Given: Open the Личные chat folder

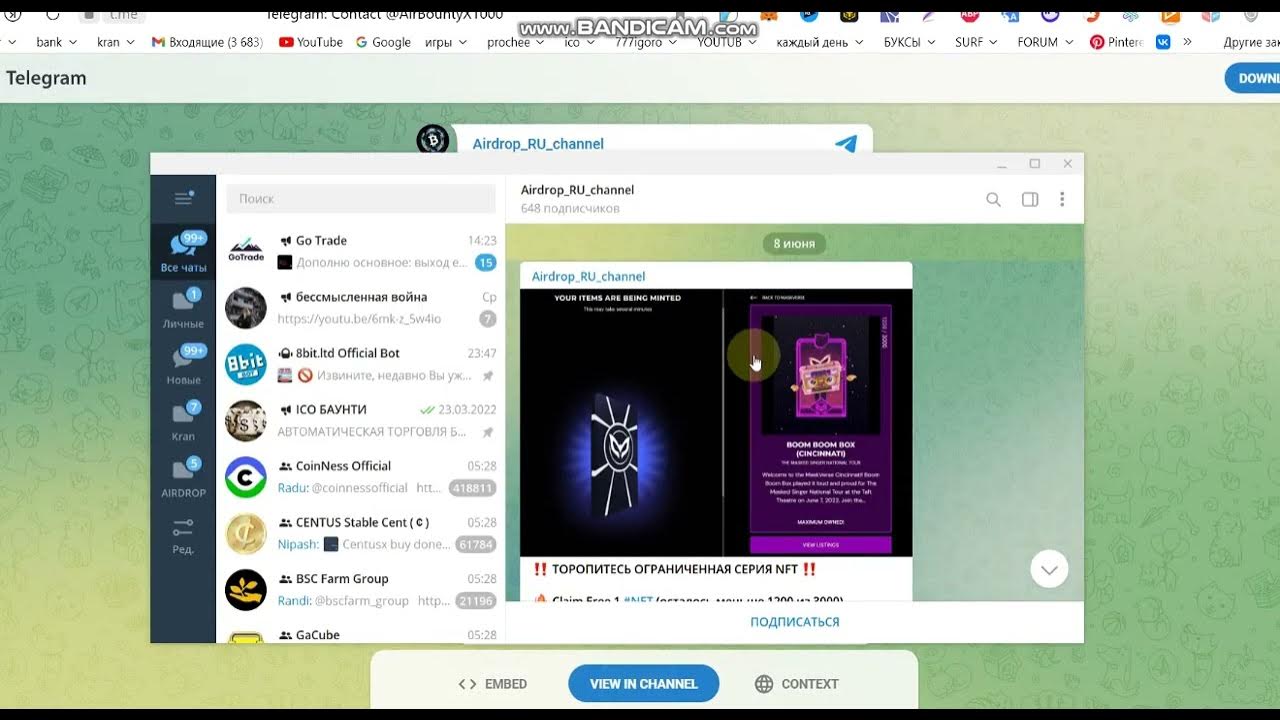Looking at the screenshot, I should [x=183, y=308].
